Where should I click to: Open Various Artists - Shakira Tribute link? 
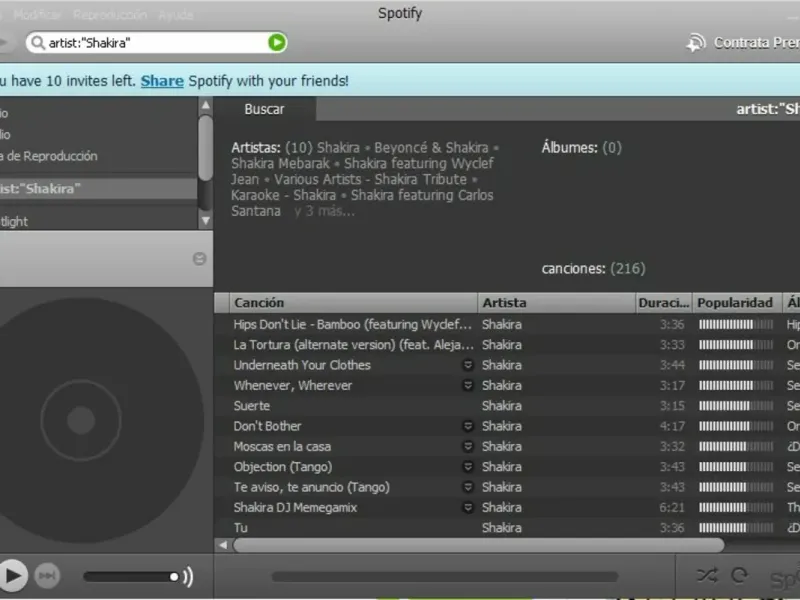point(370,179)
